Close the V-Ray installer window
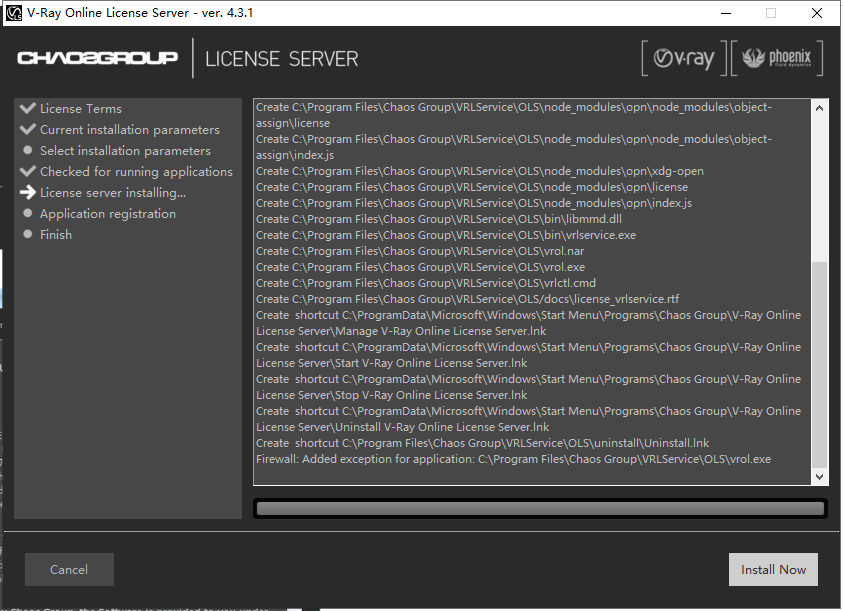This screenshot has width=843, height=611. tap(817, 13)
